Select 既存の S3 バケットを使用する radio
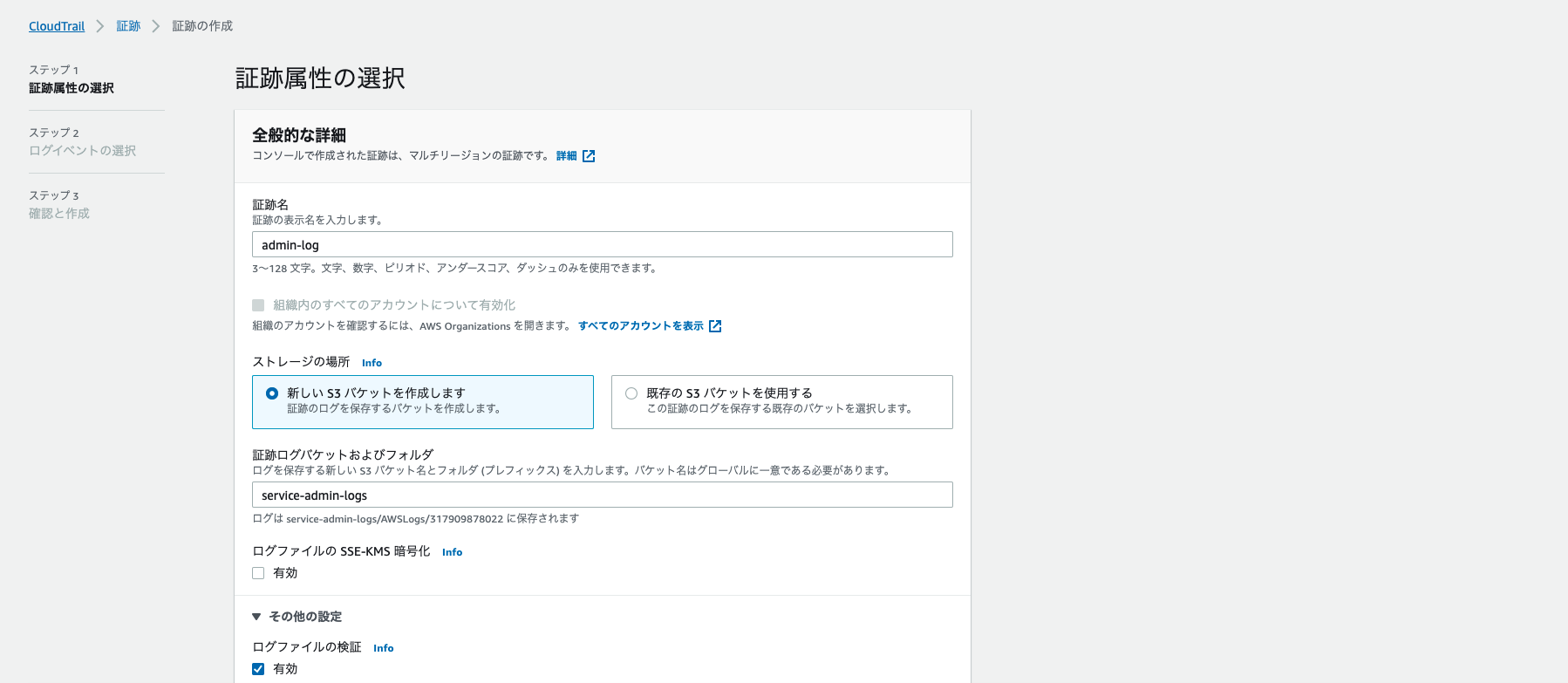Screen dimensions: 1568x683 point(631,393)
